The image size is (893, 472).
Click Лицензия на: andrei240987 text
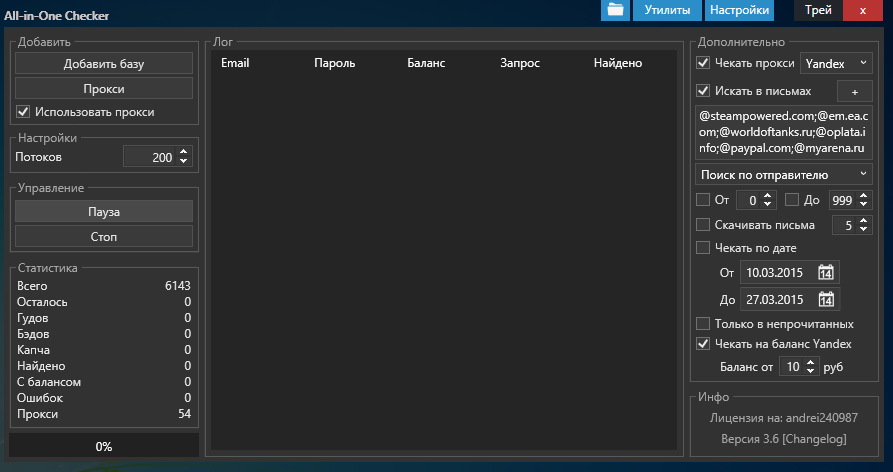784,418
